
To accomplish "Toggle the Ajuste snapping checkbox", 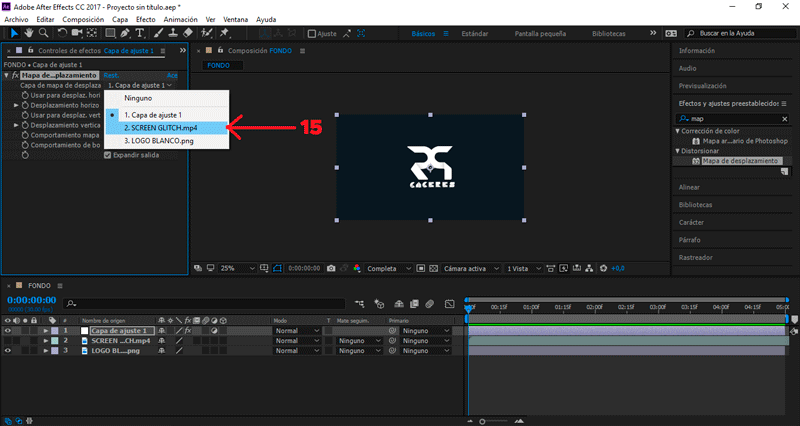I will [x=312, y=34].
